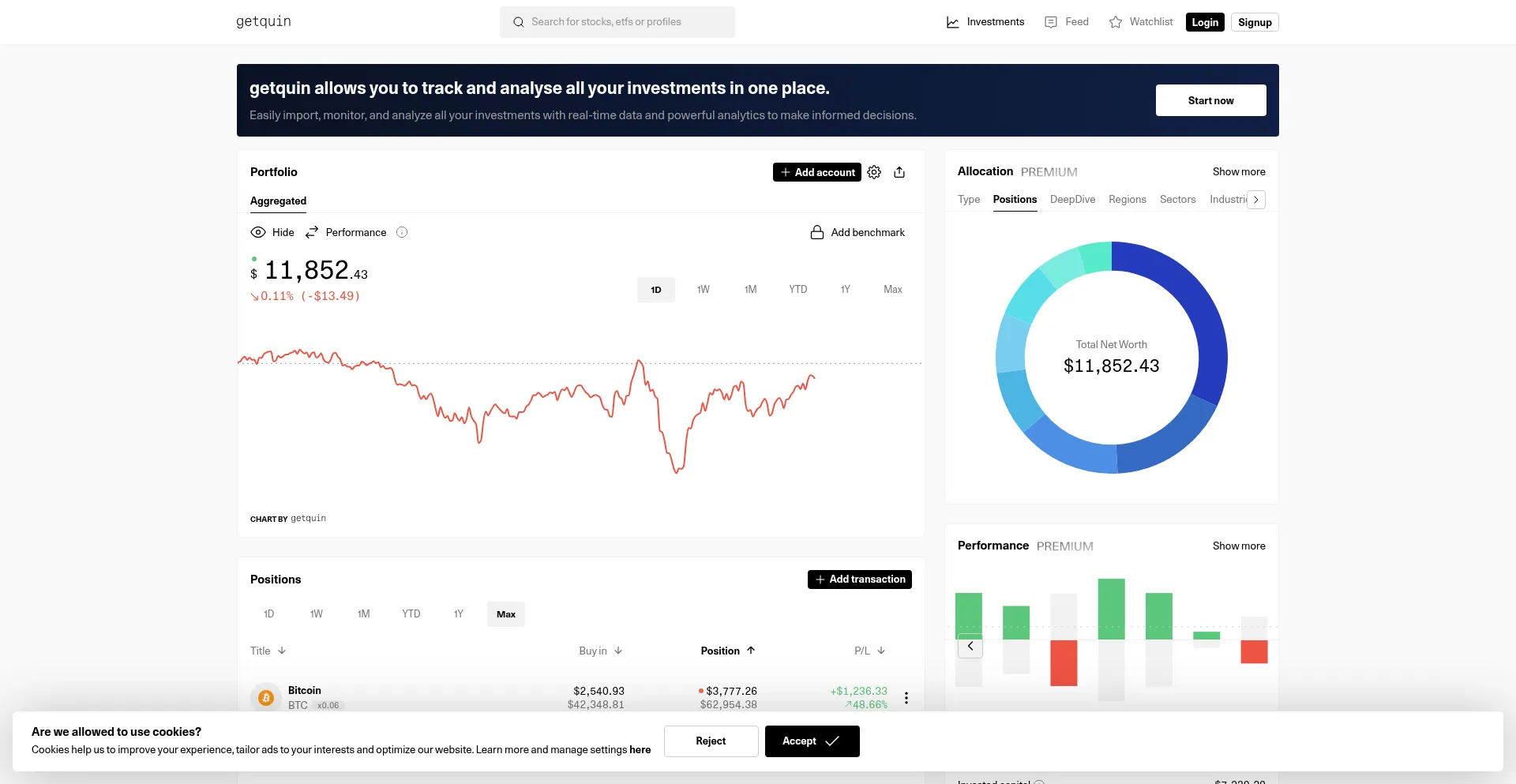Switch chart range to 1M

751,290
